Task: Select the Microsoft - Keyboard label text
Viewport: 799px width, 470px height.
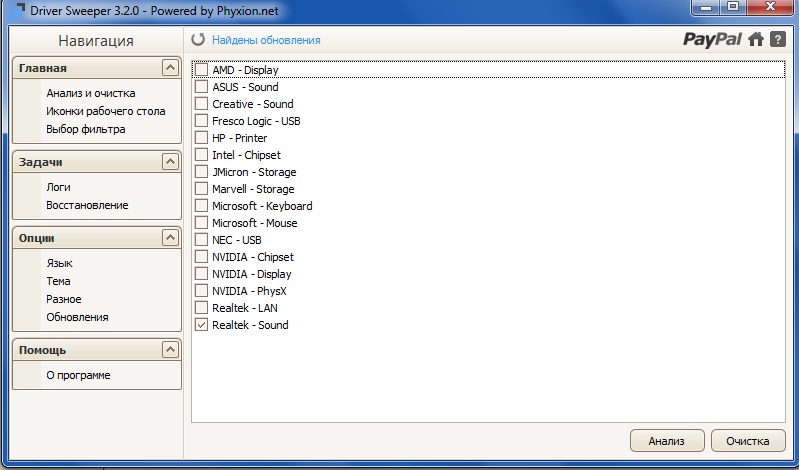Action: pos(262,205)
